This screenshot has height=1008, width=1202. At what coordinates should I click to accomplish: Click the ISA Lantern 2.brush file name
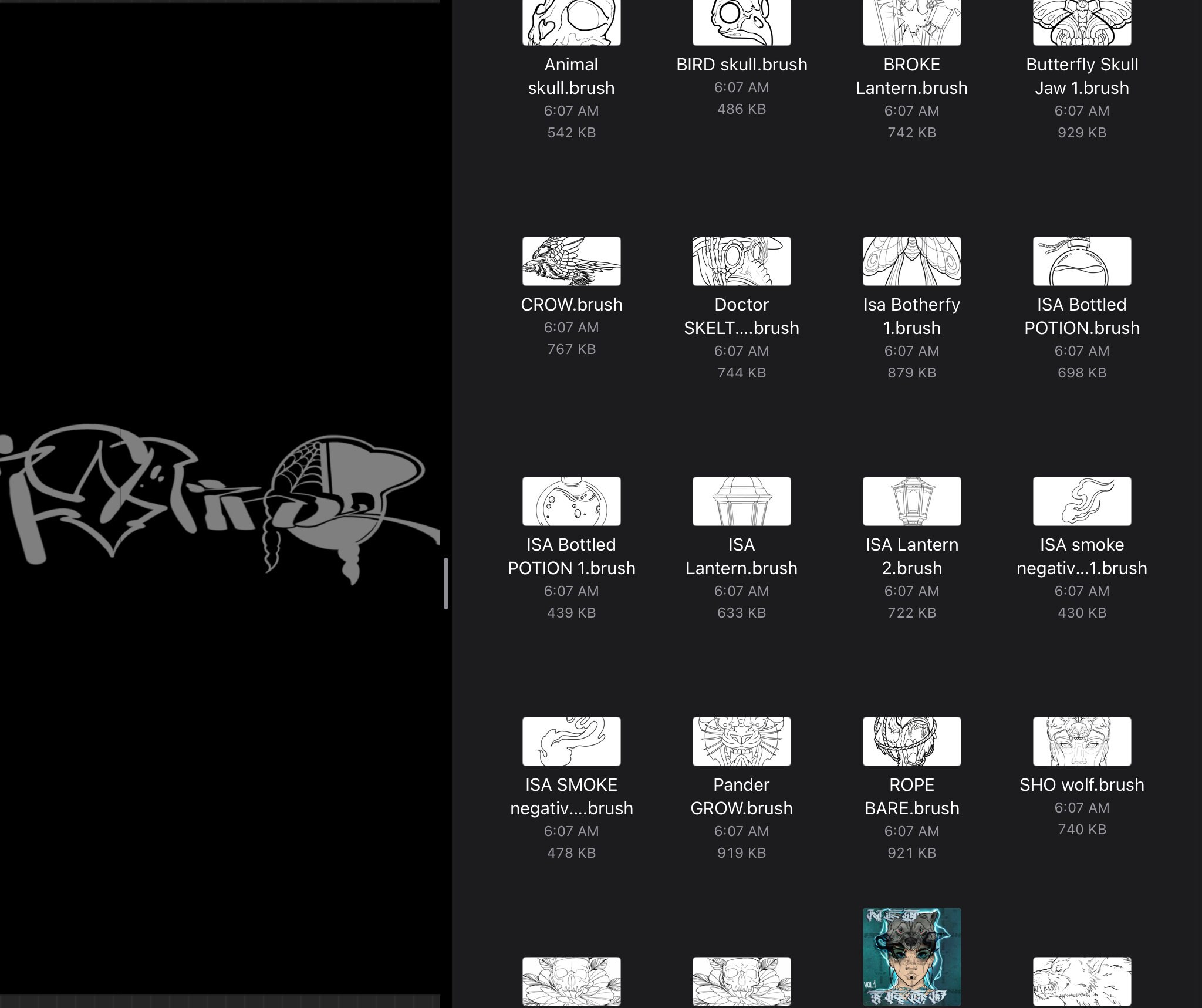tap(911, 557)
